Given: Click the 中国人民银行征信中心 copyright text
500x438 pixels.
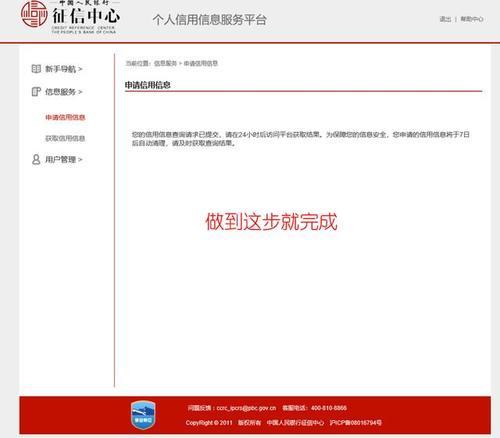Looking at the screenshot, I should 295,423.
